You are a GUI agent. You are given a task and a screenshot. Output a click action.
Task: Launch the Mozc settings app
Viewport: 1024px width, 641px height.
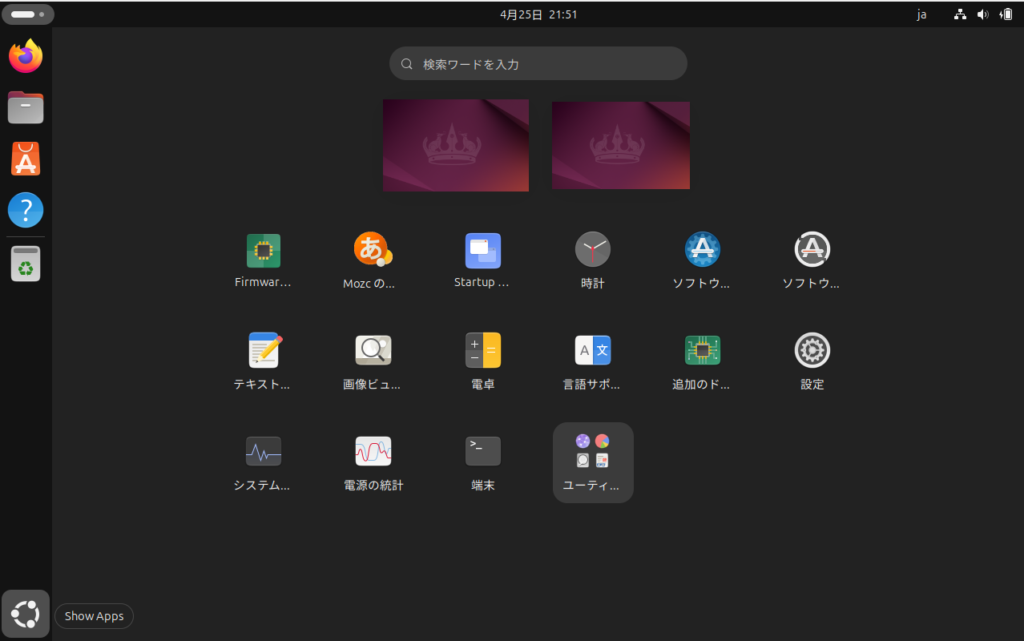pyautogui.click(x=372, y=250)
